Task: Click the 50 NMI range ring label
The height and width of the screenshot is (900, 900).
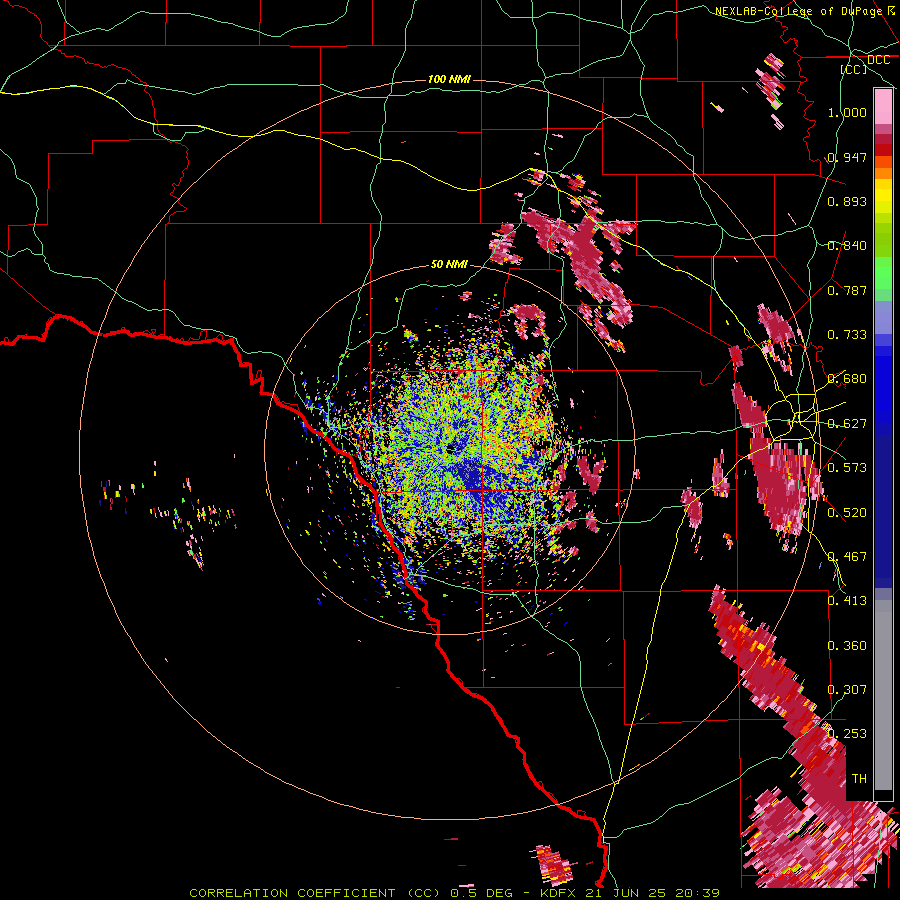Action: (x=449, y=264)
